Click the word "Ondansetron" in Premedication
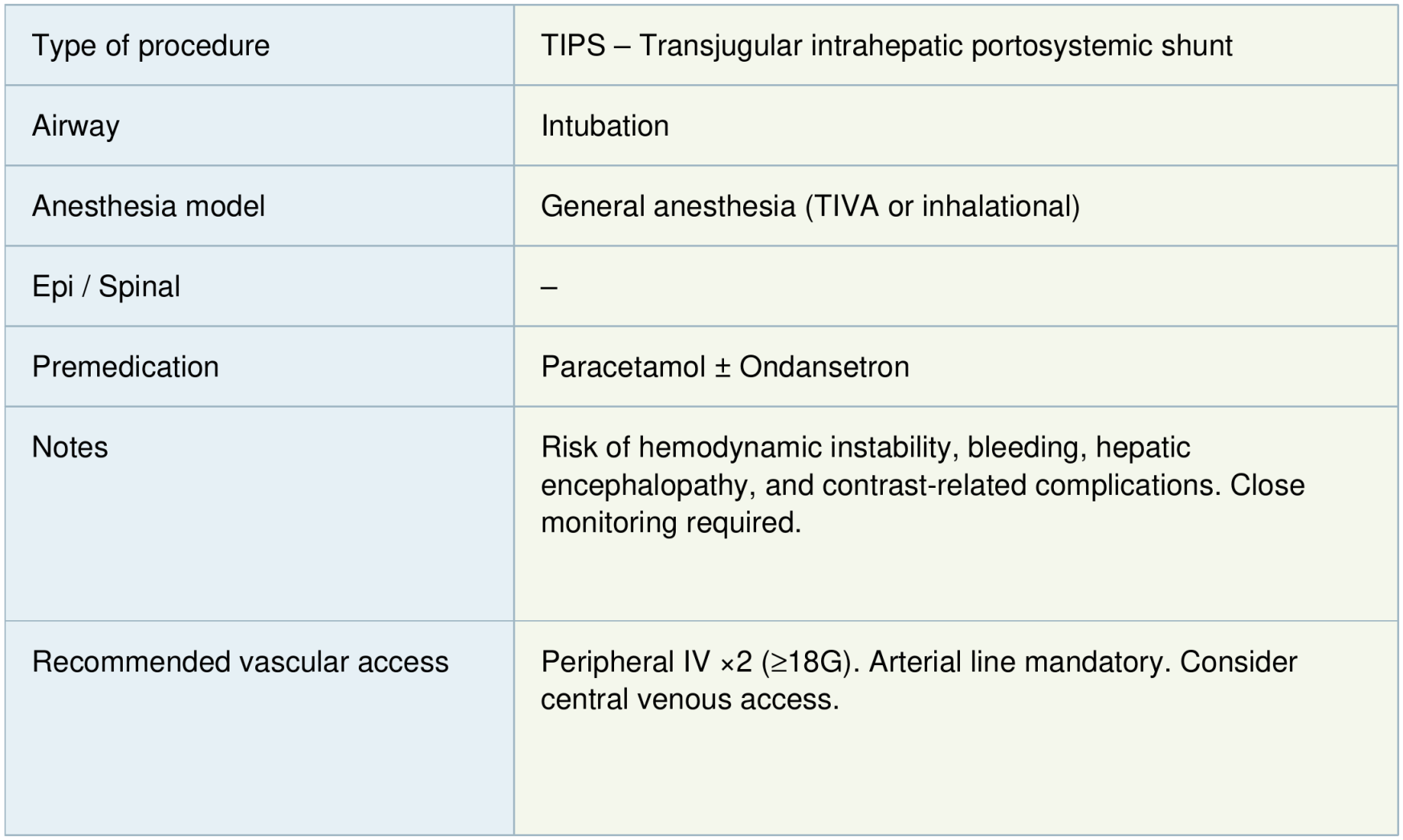1403x840 pixels. pyautogui.click(x=824, y=367)
